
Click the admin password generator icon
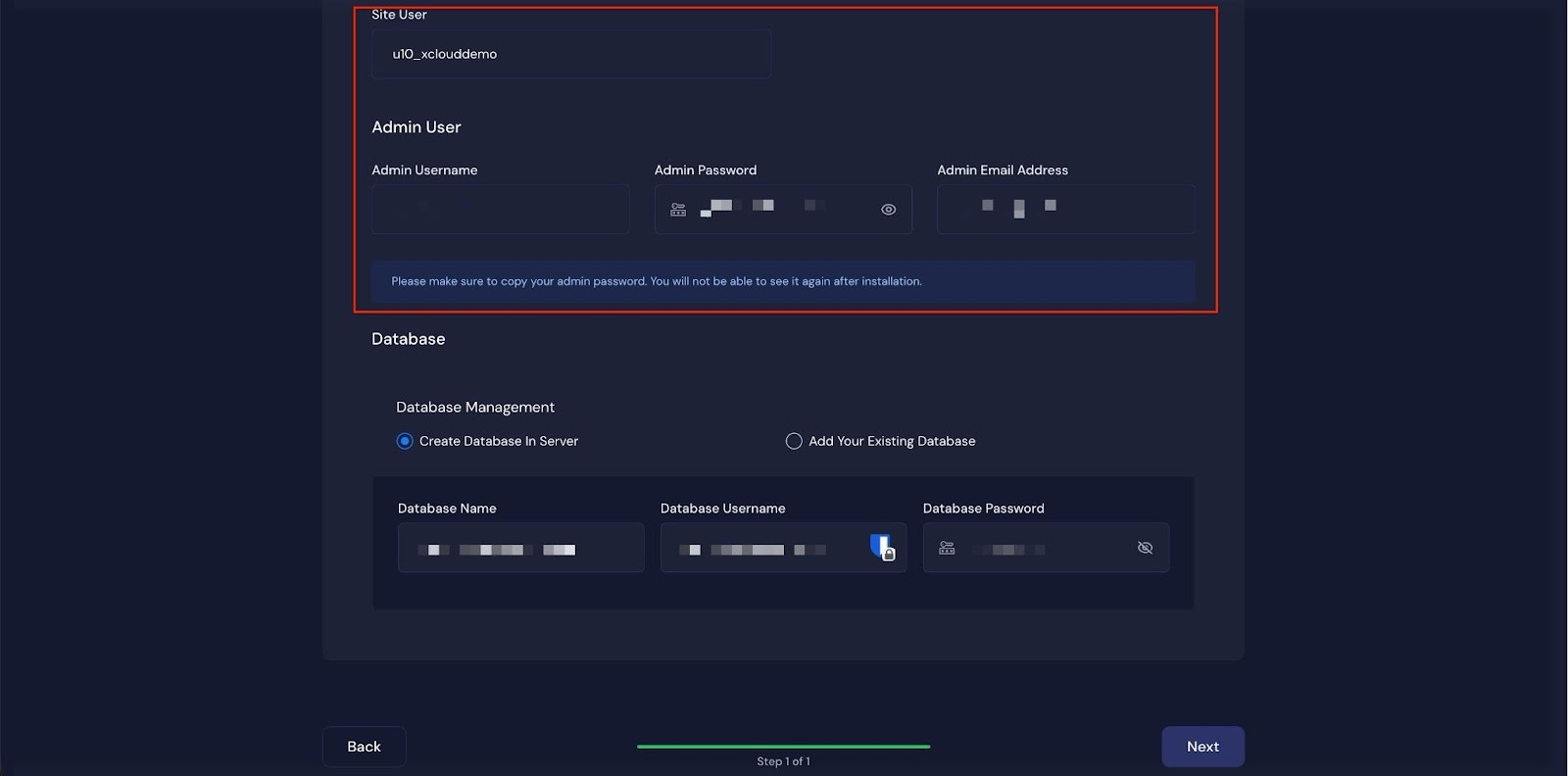[x=678, y=210]
